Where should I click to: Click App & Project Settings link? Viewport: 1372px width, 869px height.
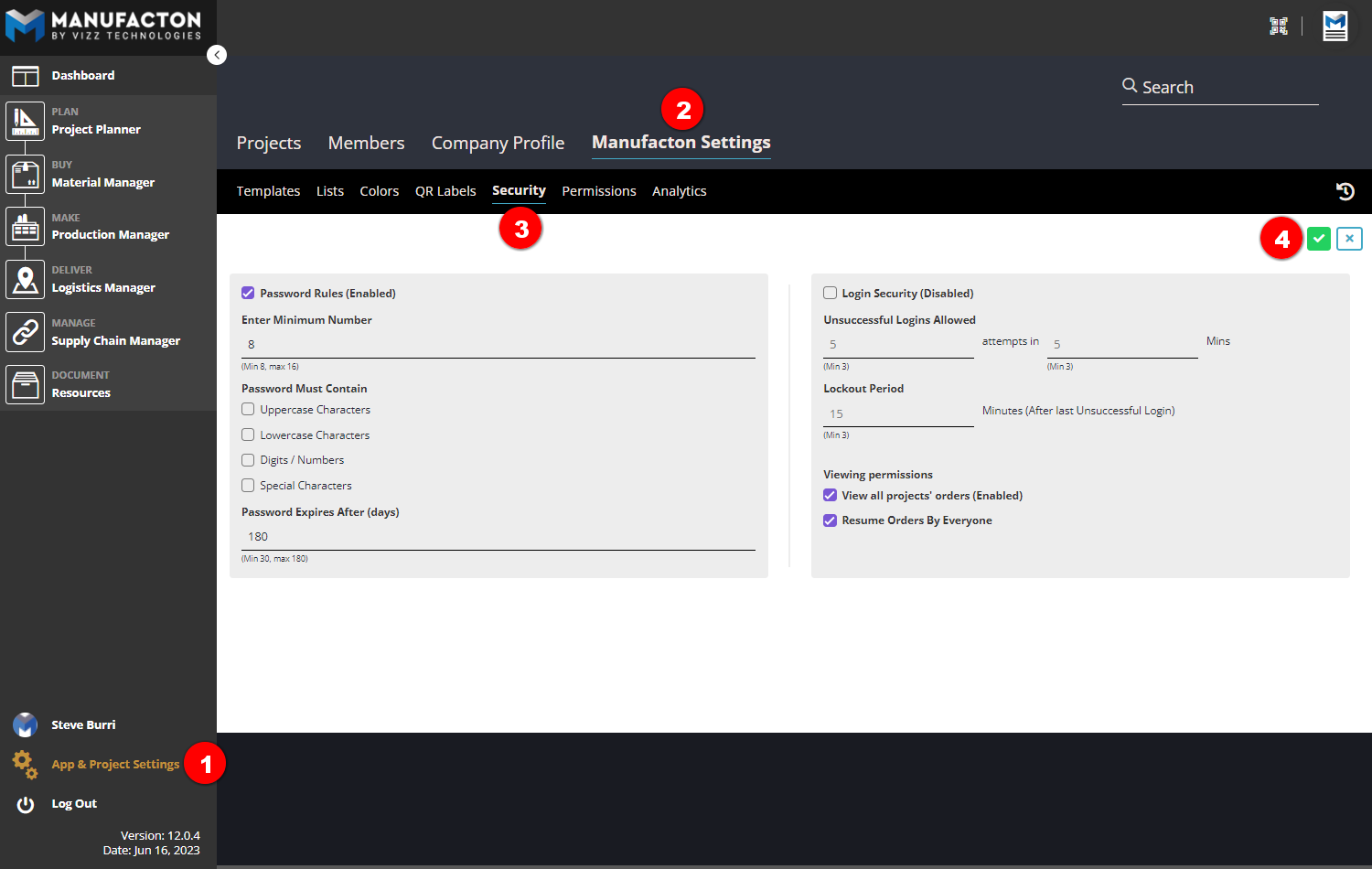coord(115,765)
